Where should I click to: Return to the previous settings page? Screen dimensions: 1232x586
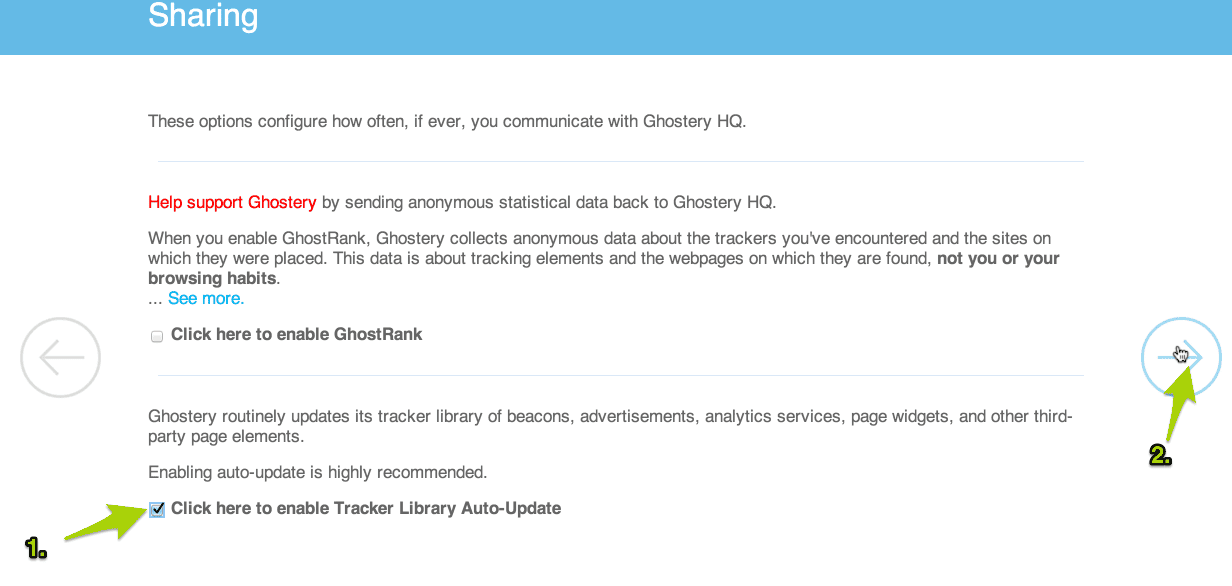pos(60,357)
